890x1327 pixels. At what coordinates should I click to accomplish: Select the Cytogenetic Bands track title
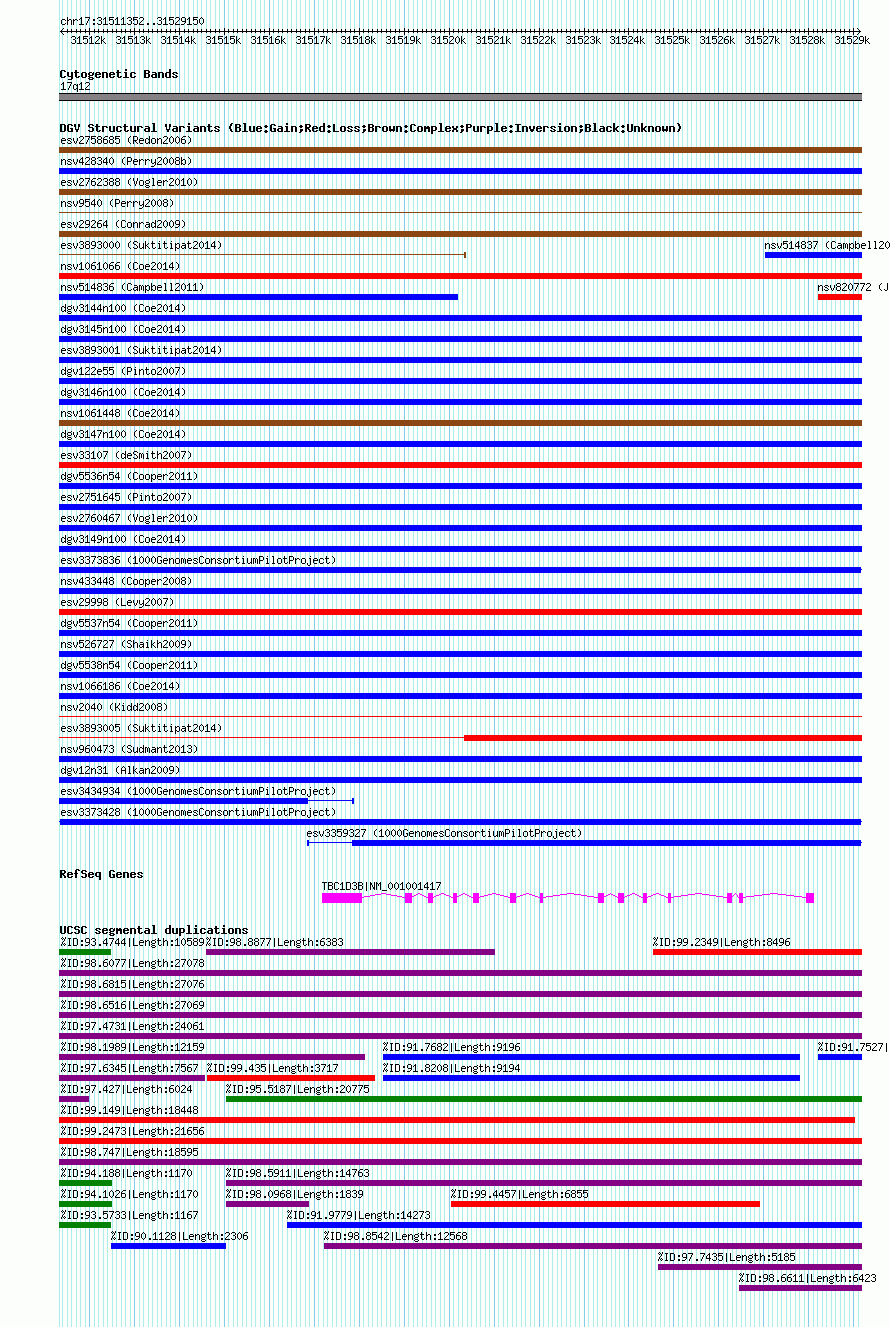119,74
